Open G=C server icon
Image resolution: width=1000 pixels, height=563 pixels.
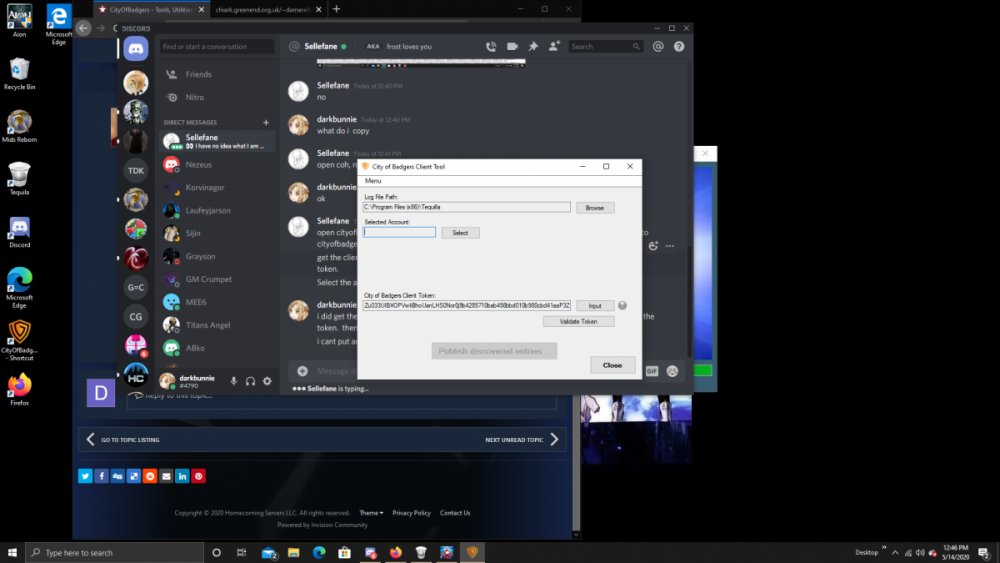(136, 287)
